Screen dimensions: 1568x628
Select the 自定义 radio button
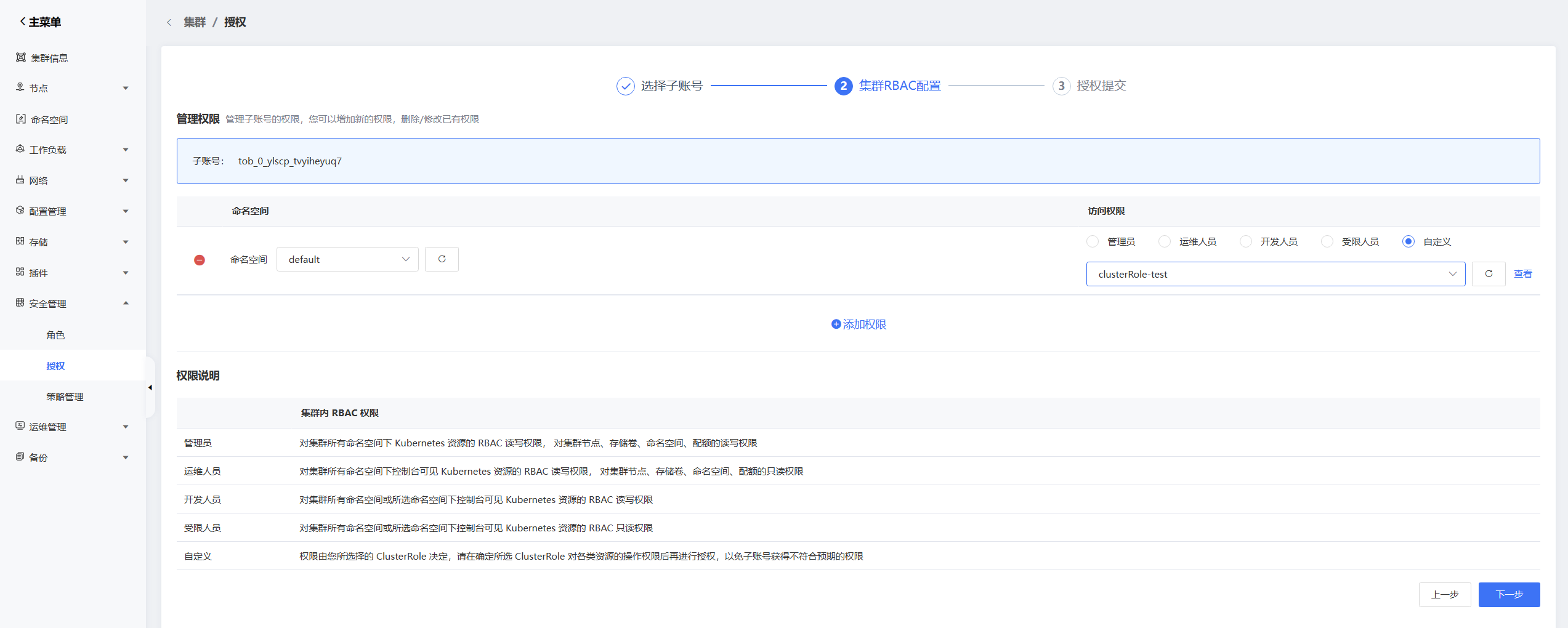pos(1408,241)
